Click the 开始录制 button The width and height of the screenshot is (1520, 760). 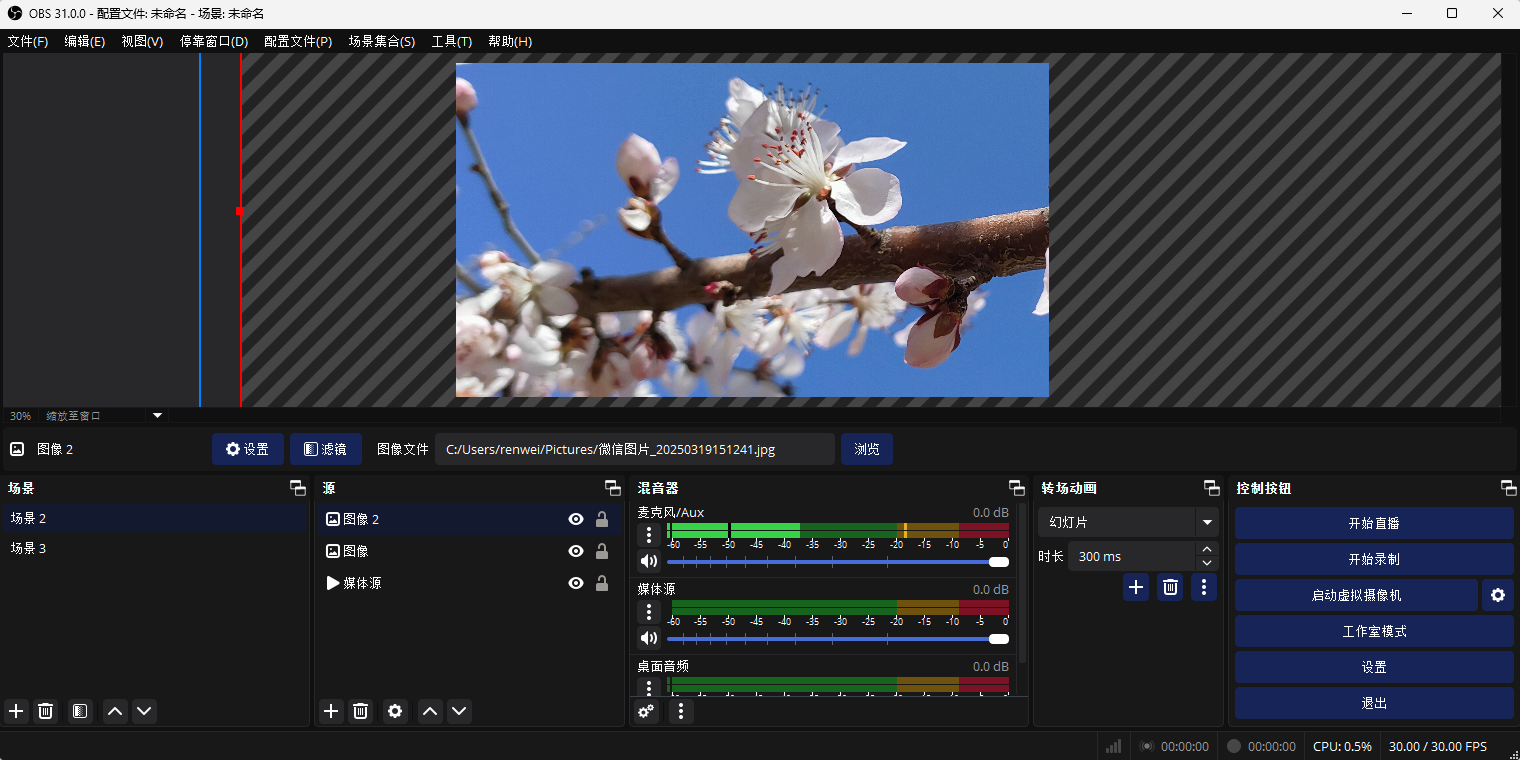(x=1373, y=559)
